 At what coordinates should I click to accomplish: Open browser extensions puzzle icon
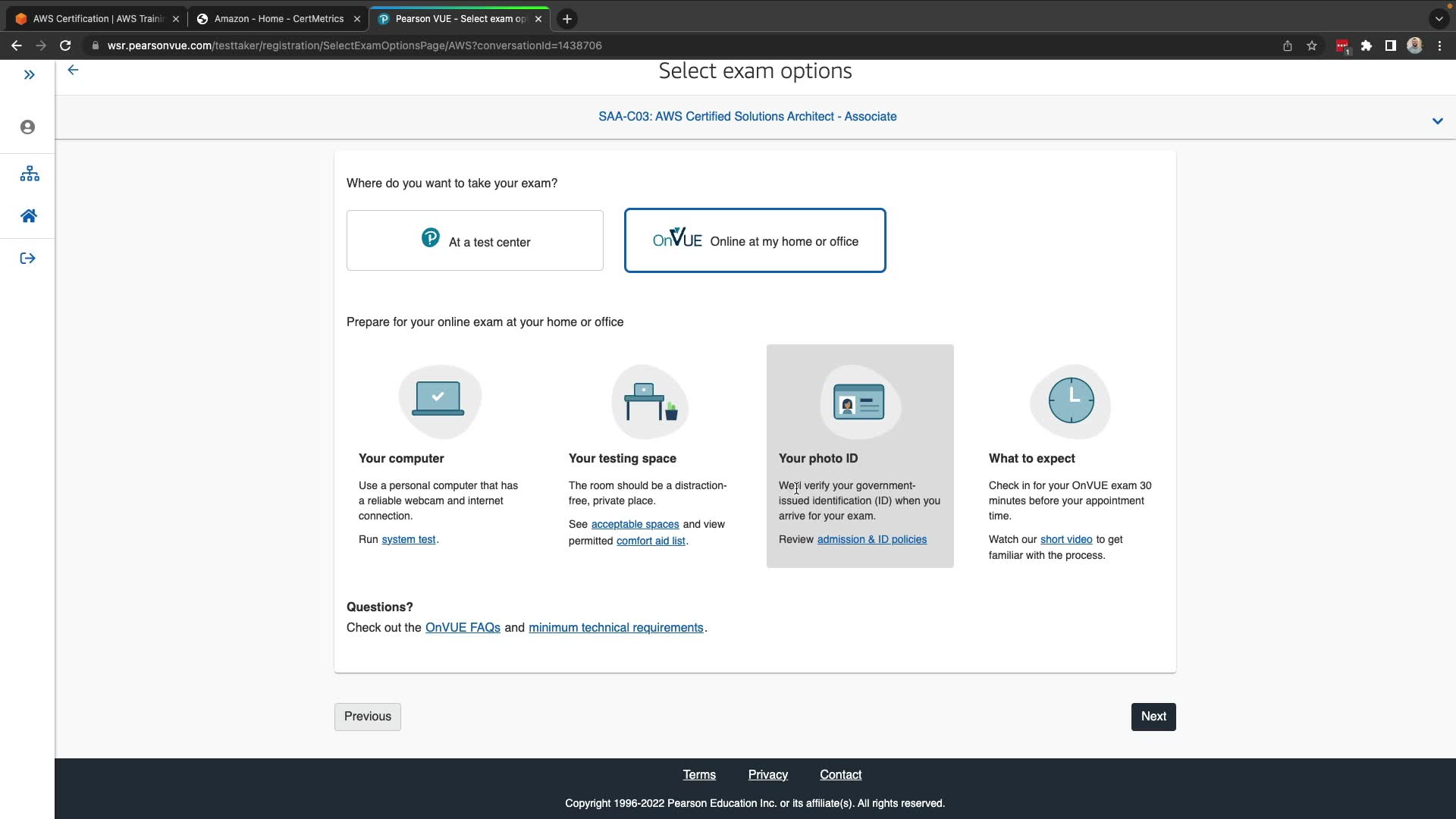[x=1367, y=45]
